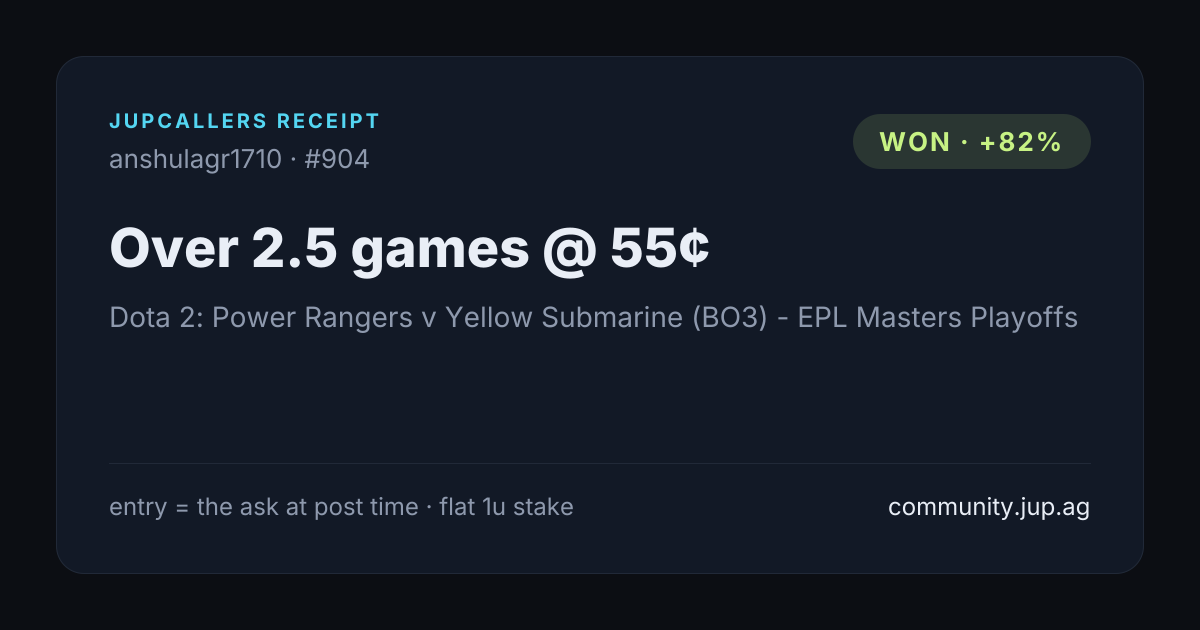Viewport: 1200px width, 630px height.
Task: Select the flat 1u stake text
Action: [x=506, y=507]
